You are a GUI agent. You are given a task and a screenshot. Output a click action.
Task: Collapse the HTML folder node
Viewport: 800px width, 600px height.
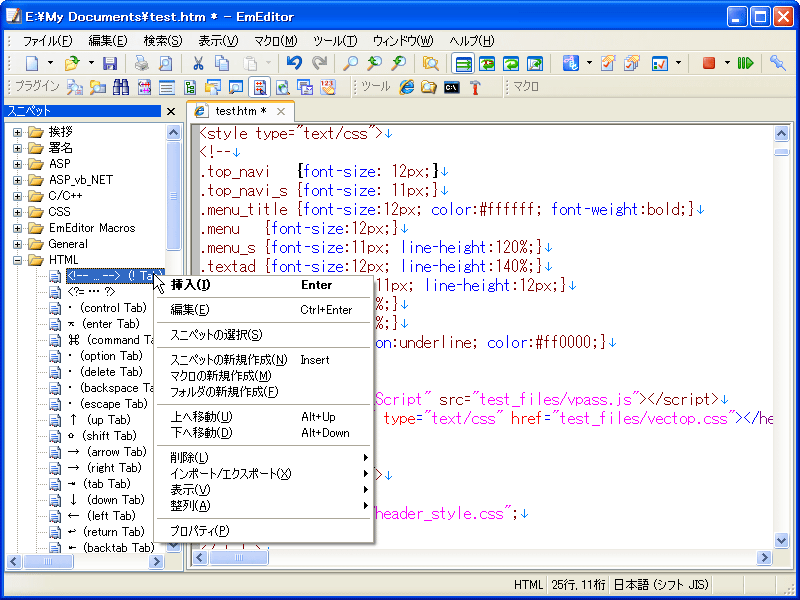click(18, 260)
